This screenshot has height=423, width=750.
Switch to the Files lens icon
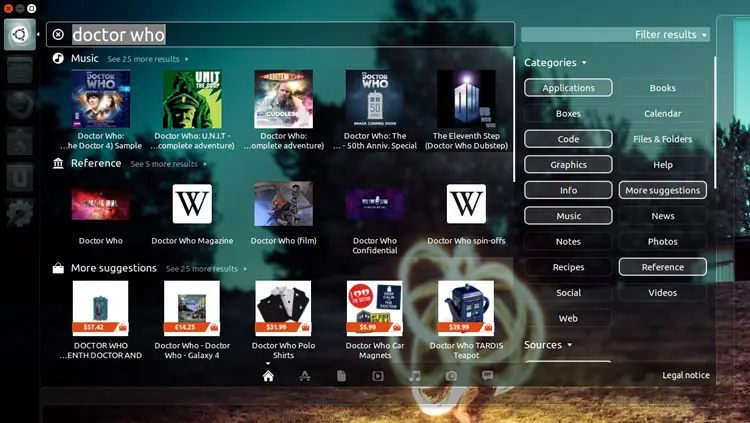coord(341,376)
